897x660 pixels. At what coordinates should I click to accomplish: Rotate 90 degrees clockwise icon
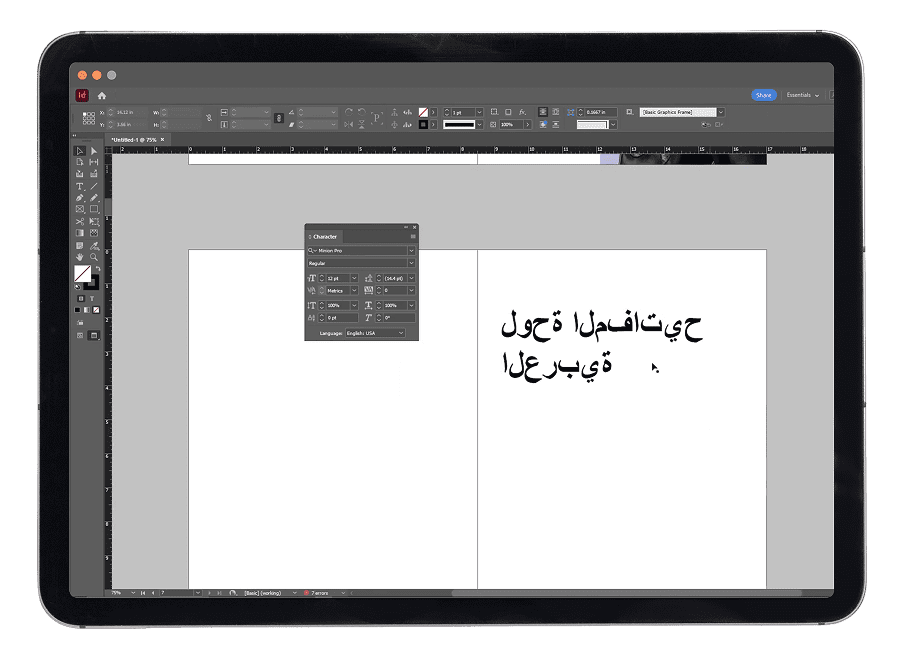click(x=349, y=112)
